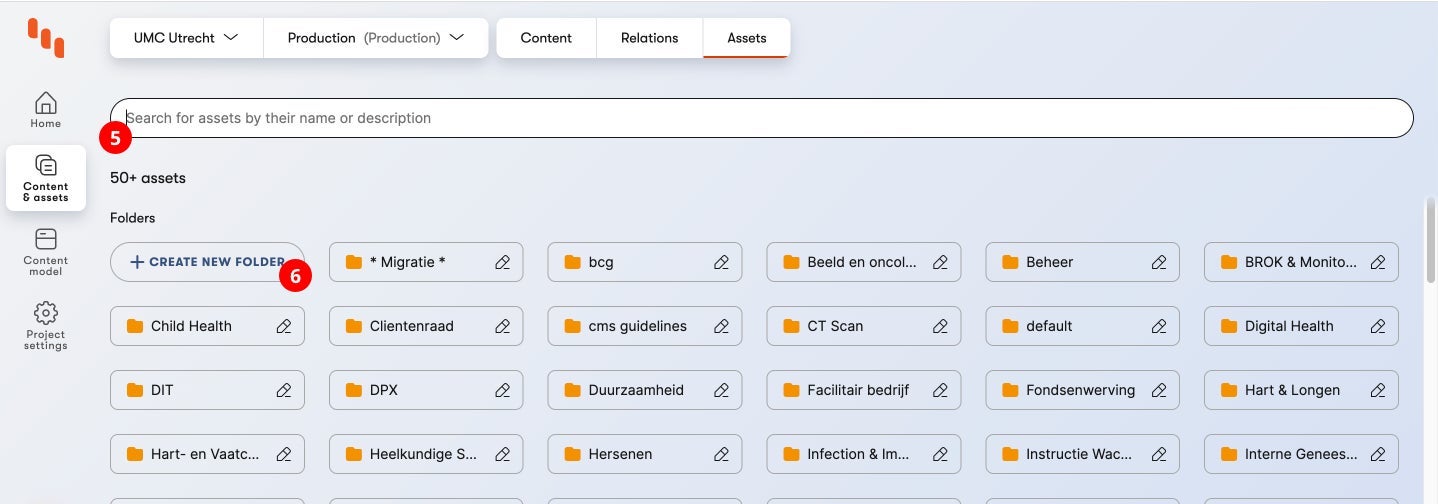The height and width of the screenshot is (504, 1438).
Task: Open Home from the sidebar
Action: (x=45, y=110)
